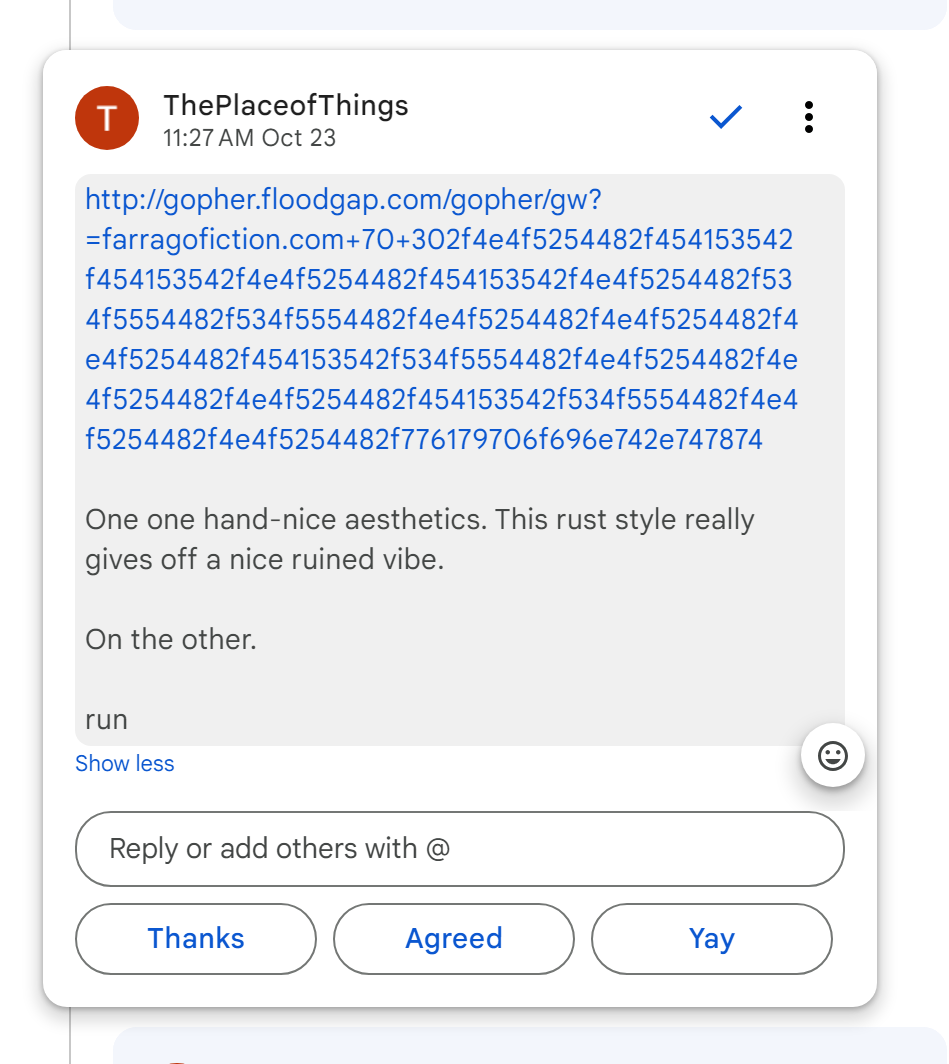Screen dimensions: 949x1064
Task: Focus the Reply or add others field
Action: click(460, 849)
